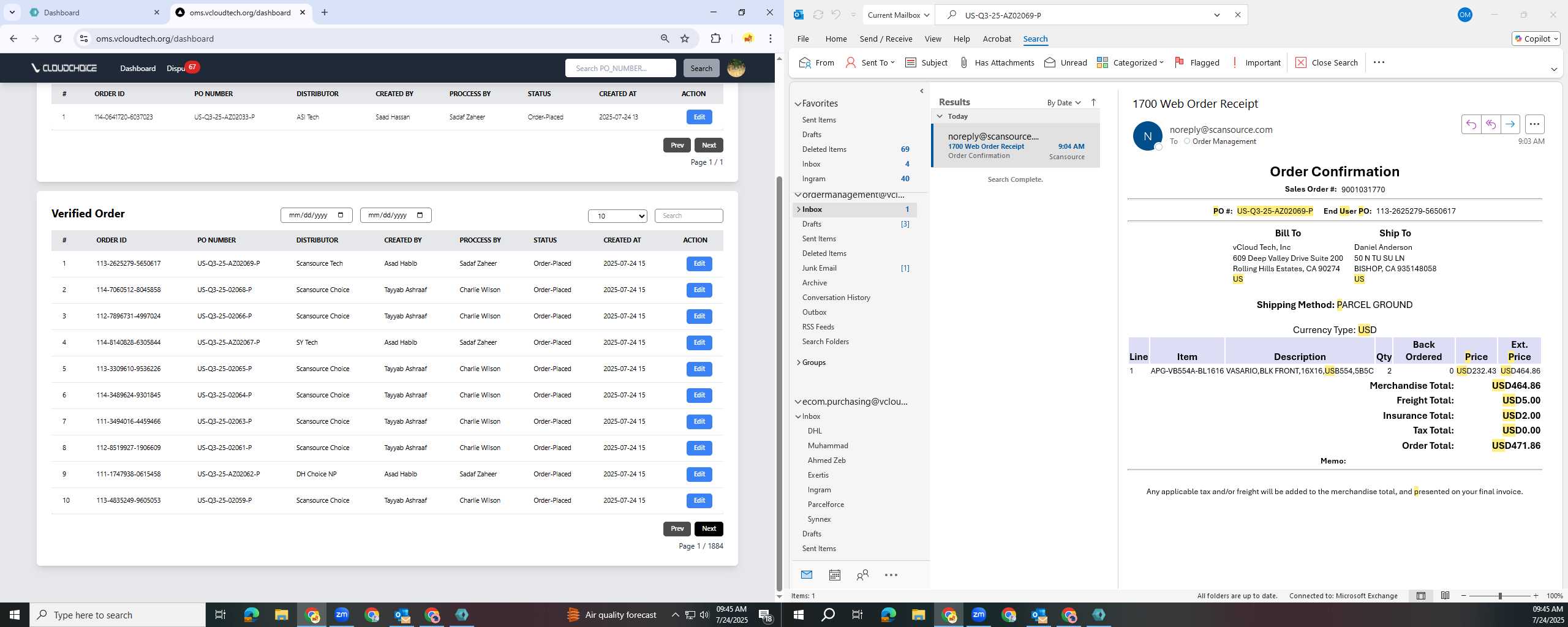Click Edit for order 114-8140828-6305844
Viewport: 1568px width, 627px height.
pyautogui.click(x=699, y=342)
